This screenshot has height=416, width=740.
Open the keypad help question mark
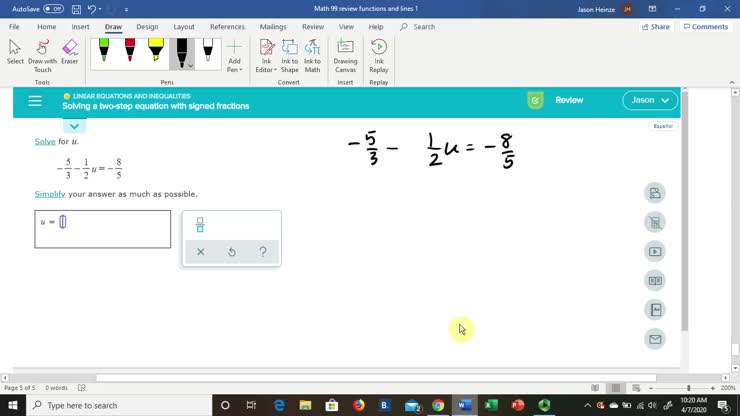click(x=263, y=252)
